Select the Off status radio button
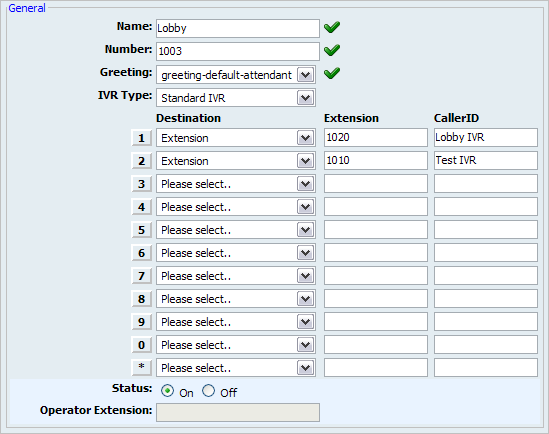 [208, 391]
